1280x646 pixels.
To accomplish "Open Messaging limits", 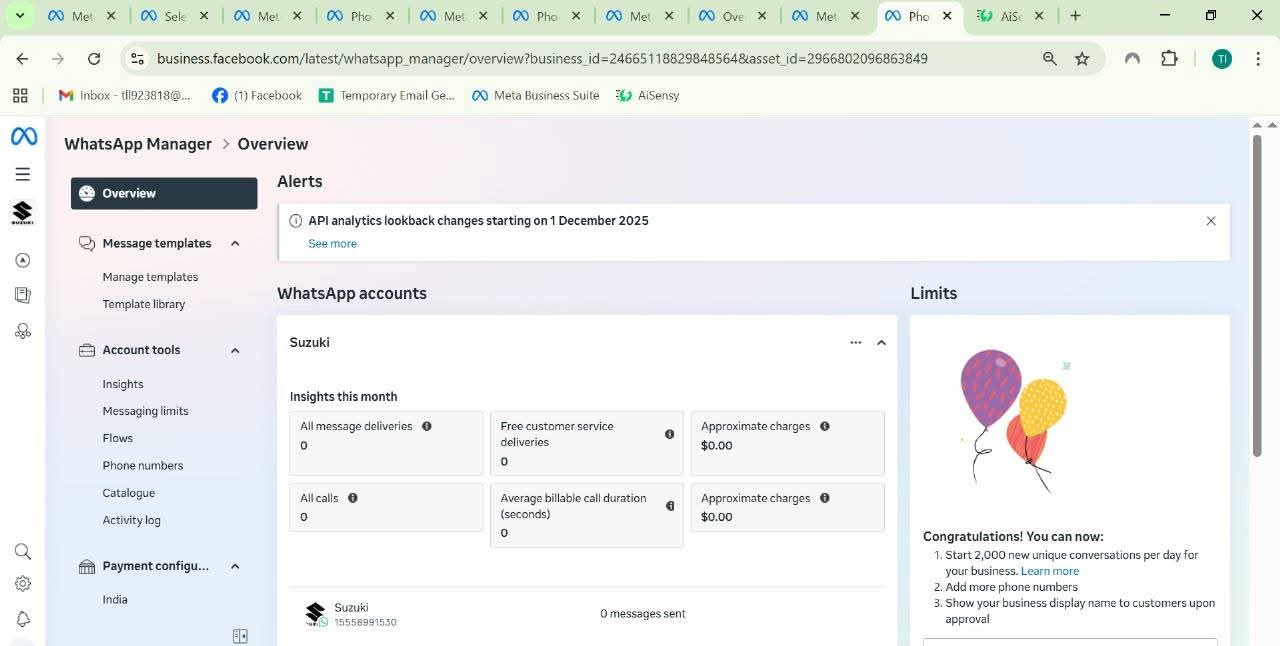I will (145, 411).
